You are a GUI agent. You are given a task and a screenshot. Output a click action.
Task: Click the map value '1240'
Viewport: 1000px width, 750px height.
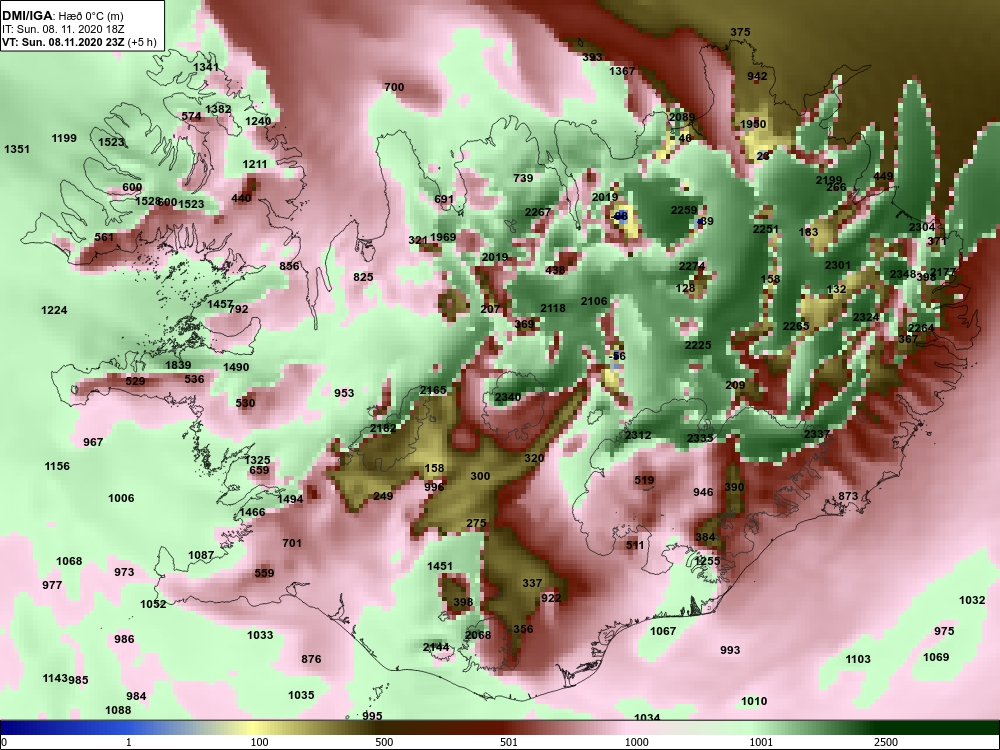click(x=258, y=121)
